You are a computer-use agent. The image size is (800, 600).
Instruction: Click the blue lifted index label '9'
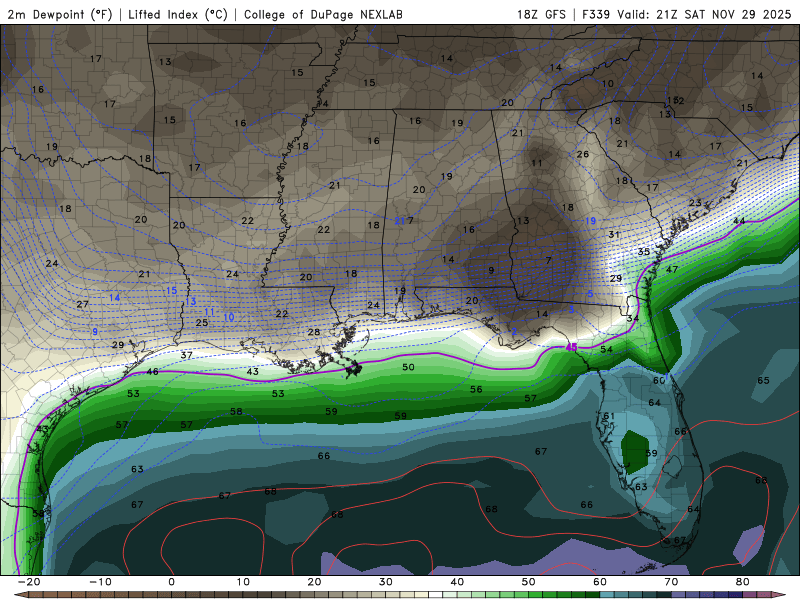click(x=95, y=332)
